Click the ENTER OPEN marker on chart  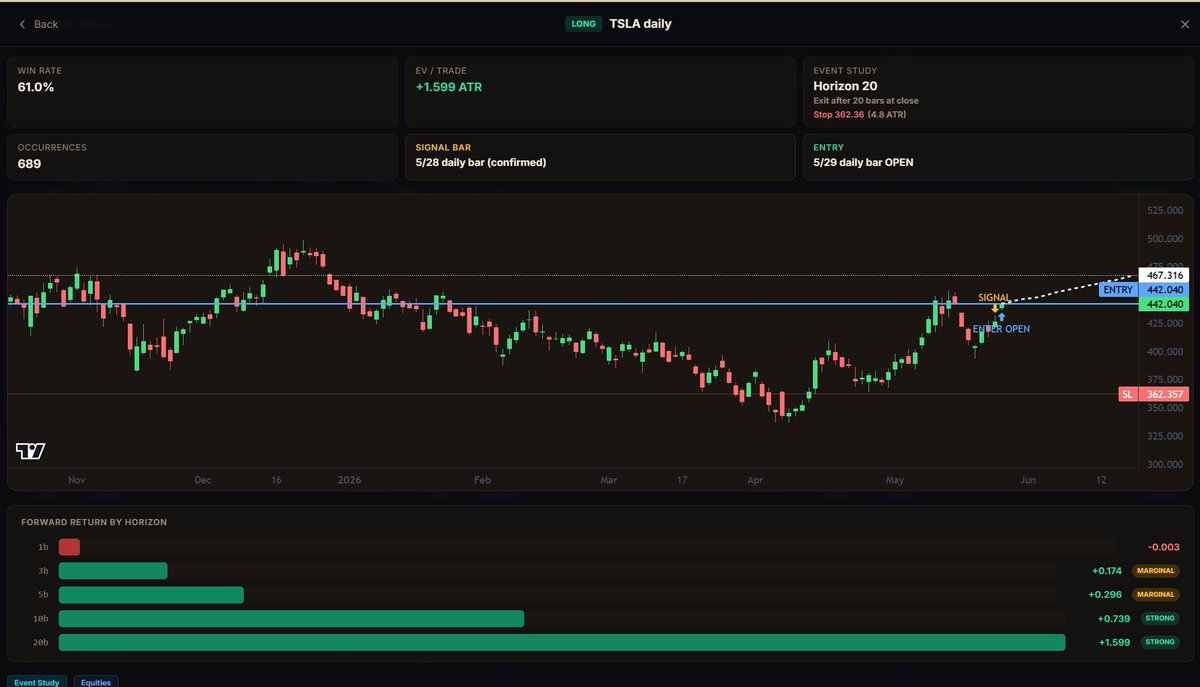1001,328
